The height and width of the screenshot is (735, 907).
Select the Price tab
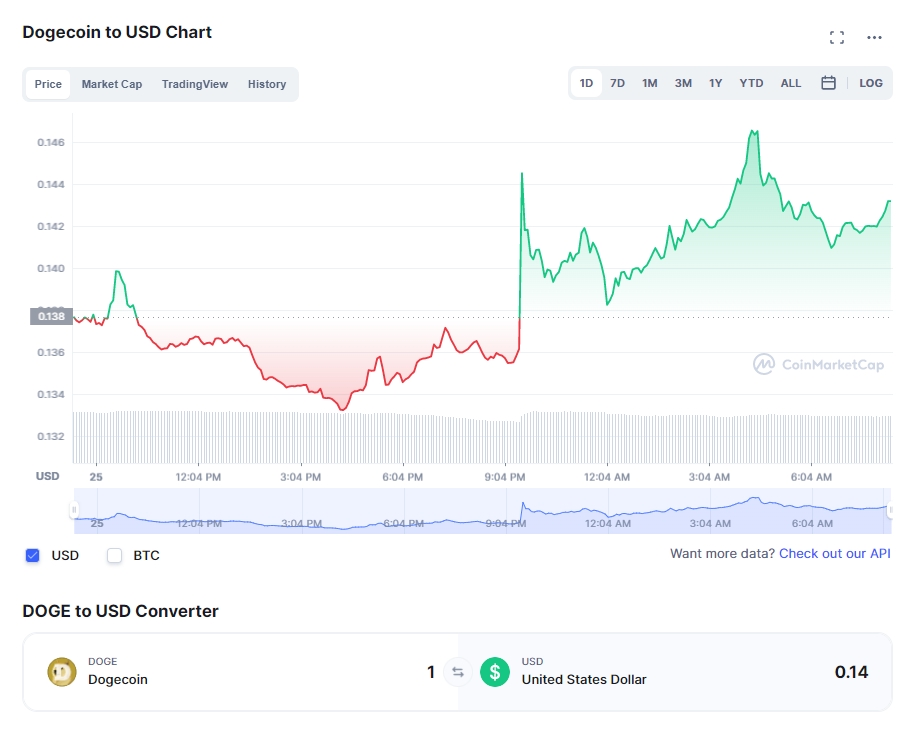pos(48,84)
